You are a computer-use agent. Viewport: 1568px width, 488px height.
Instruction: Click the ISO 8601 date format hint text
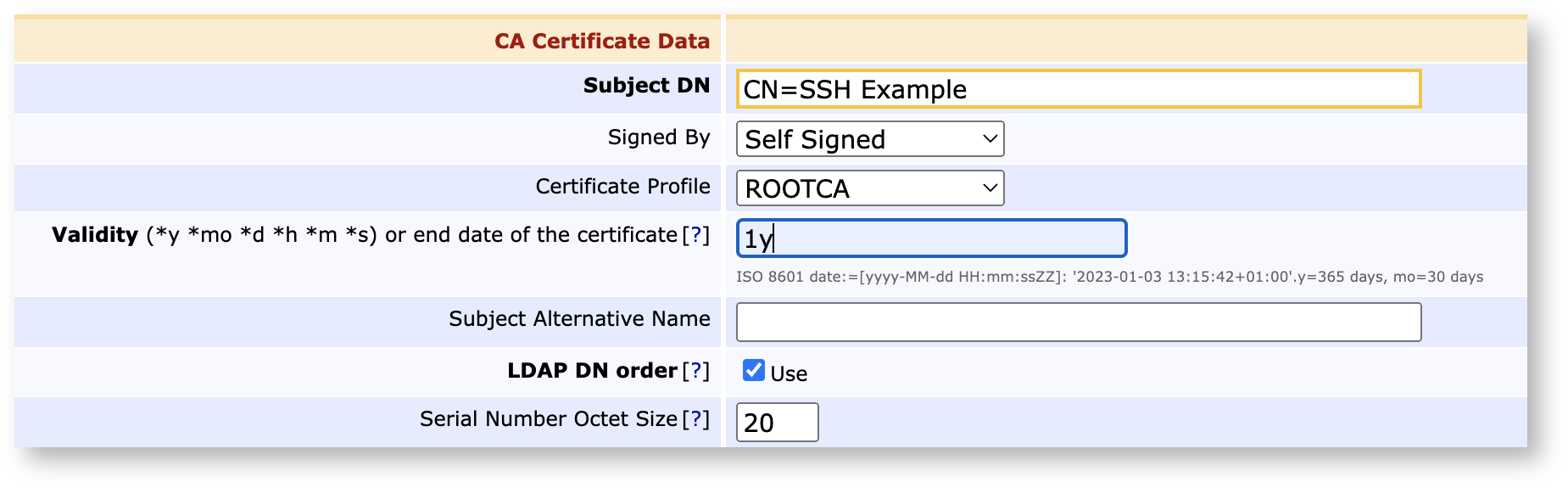(x=1109, y=277)
